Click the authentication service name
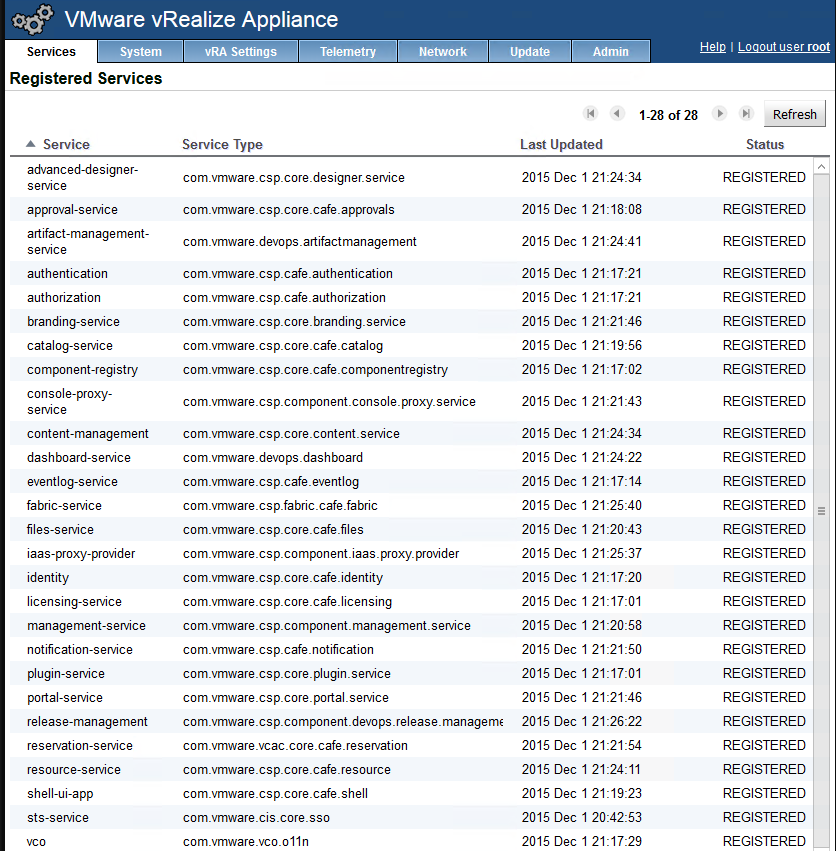 coord(67,273)
